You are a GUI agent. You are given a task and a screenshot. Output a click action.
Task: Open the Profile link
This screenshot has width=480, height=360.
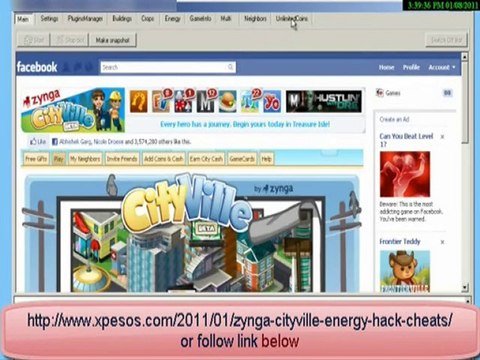[x=411, y=67]
